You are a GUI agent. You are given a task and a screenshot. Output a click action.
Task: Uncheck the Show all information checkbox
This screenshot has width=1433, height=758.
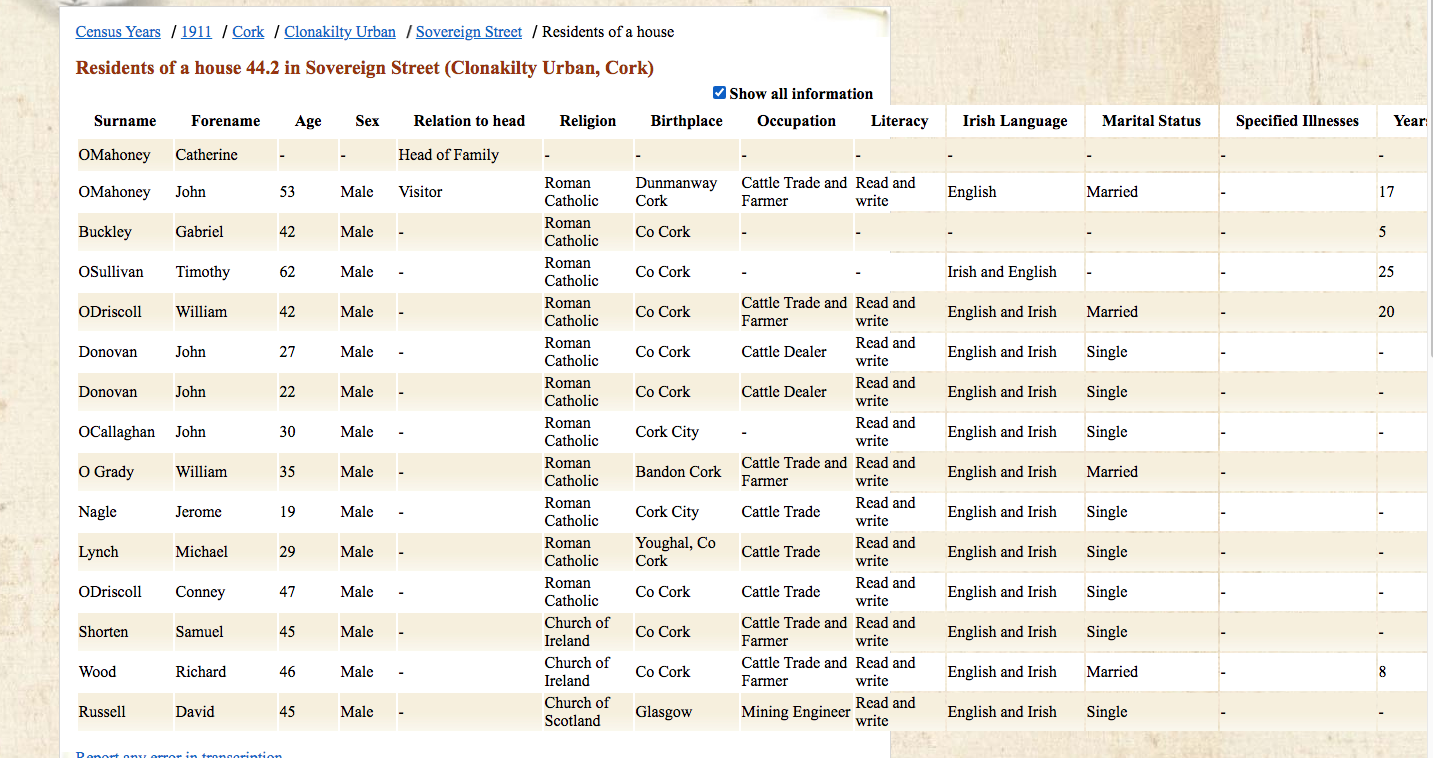point(719,93)
